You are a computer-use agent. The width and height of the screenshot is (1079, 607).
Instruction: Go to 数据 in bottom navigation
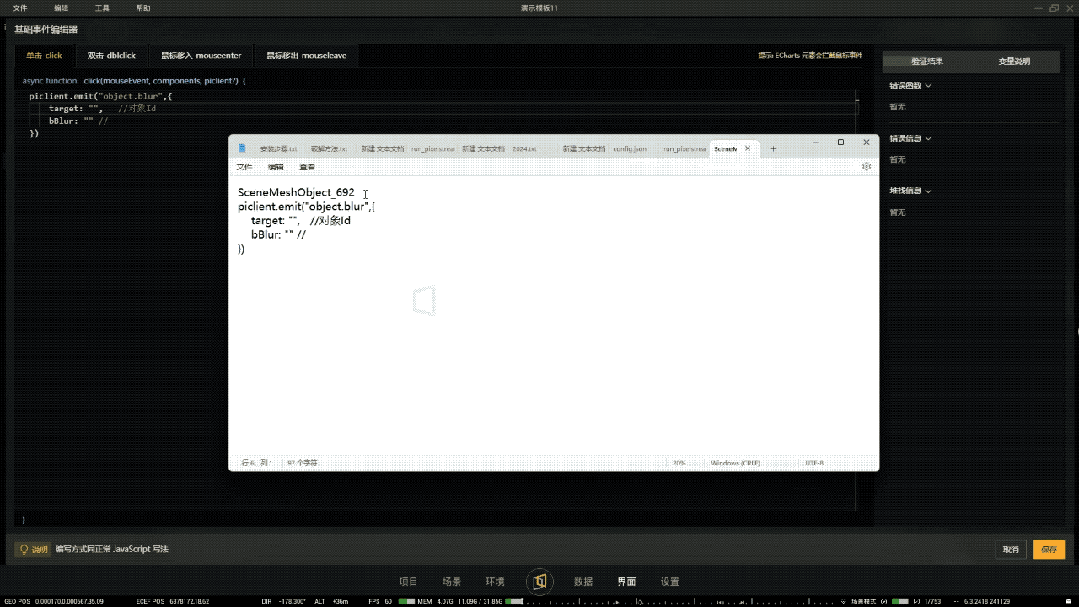584,582
